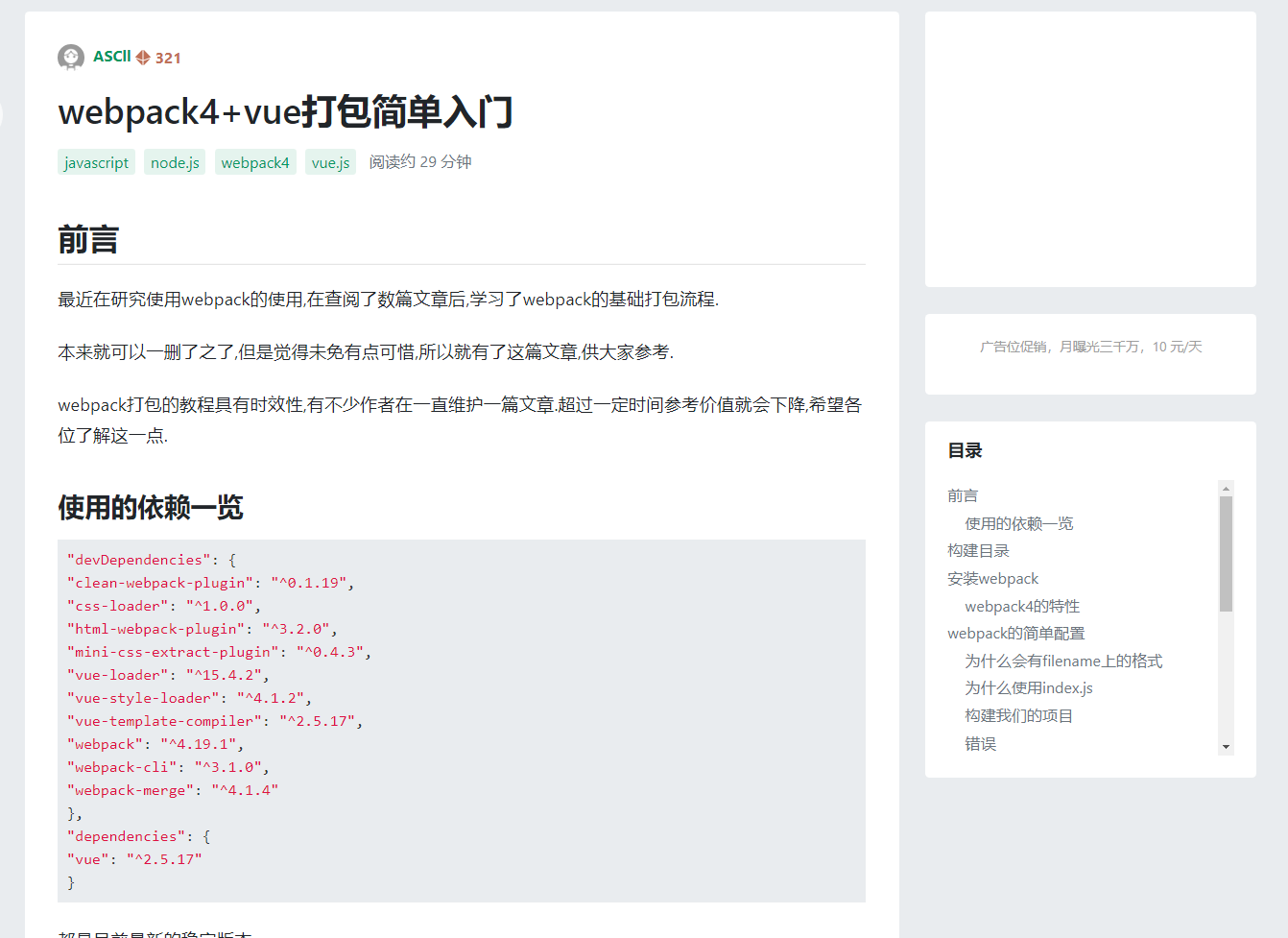This screenshot has width=1288, height=938.
Task: Click the 使用的依赖一览 section heading
Action: coord(151,507)
